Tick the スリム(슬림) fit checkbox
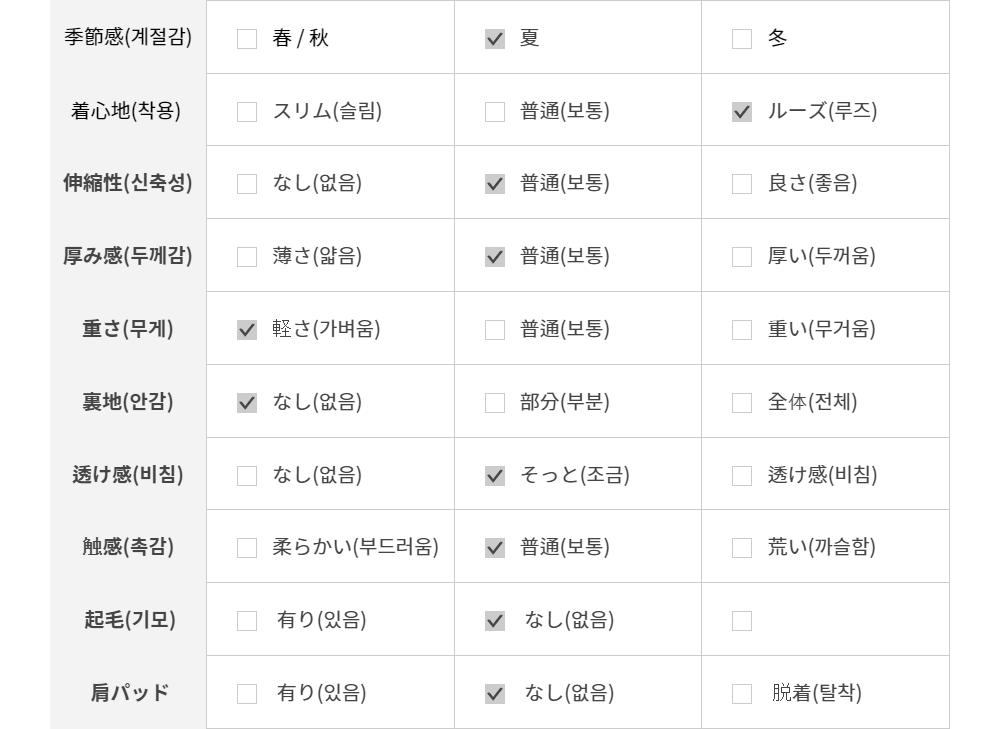This screenshot has width=1000, height=729. click(247, 112)
